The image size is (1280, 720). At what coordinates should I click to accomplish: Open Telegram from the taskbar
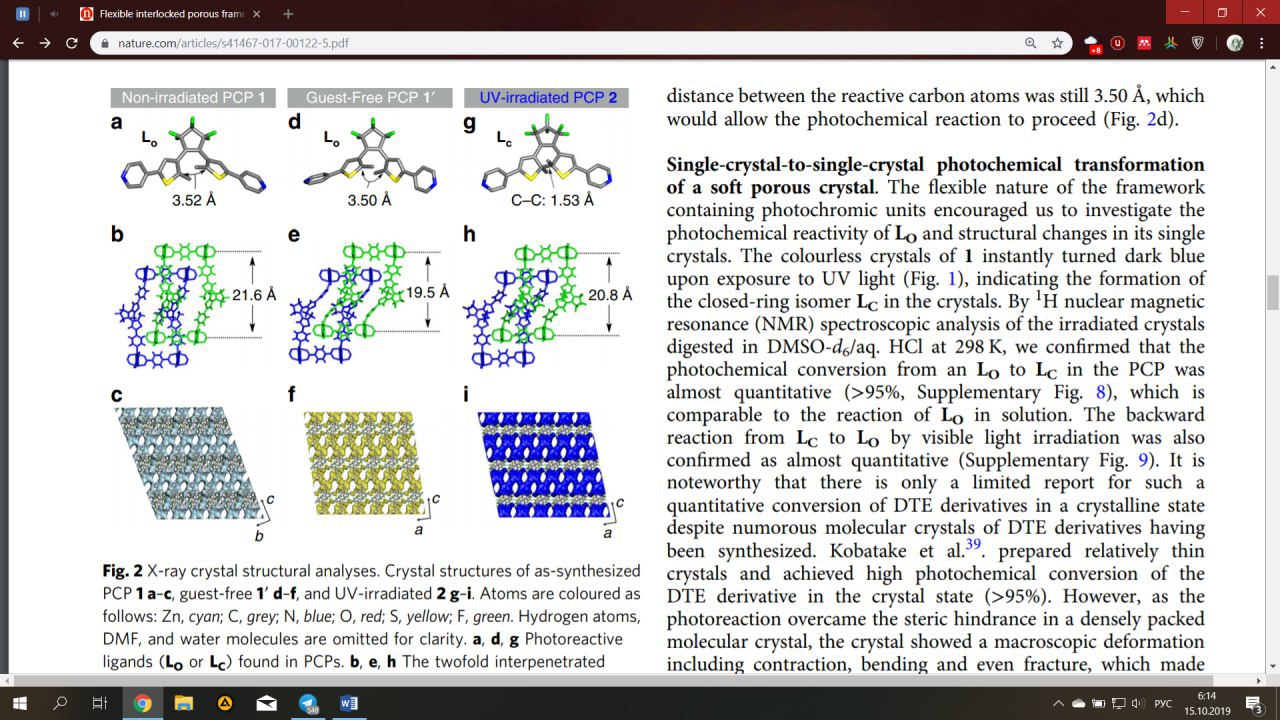coord(308,703)
